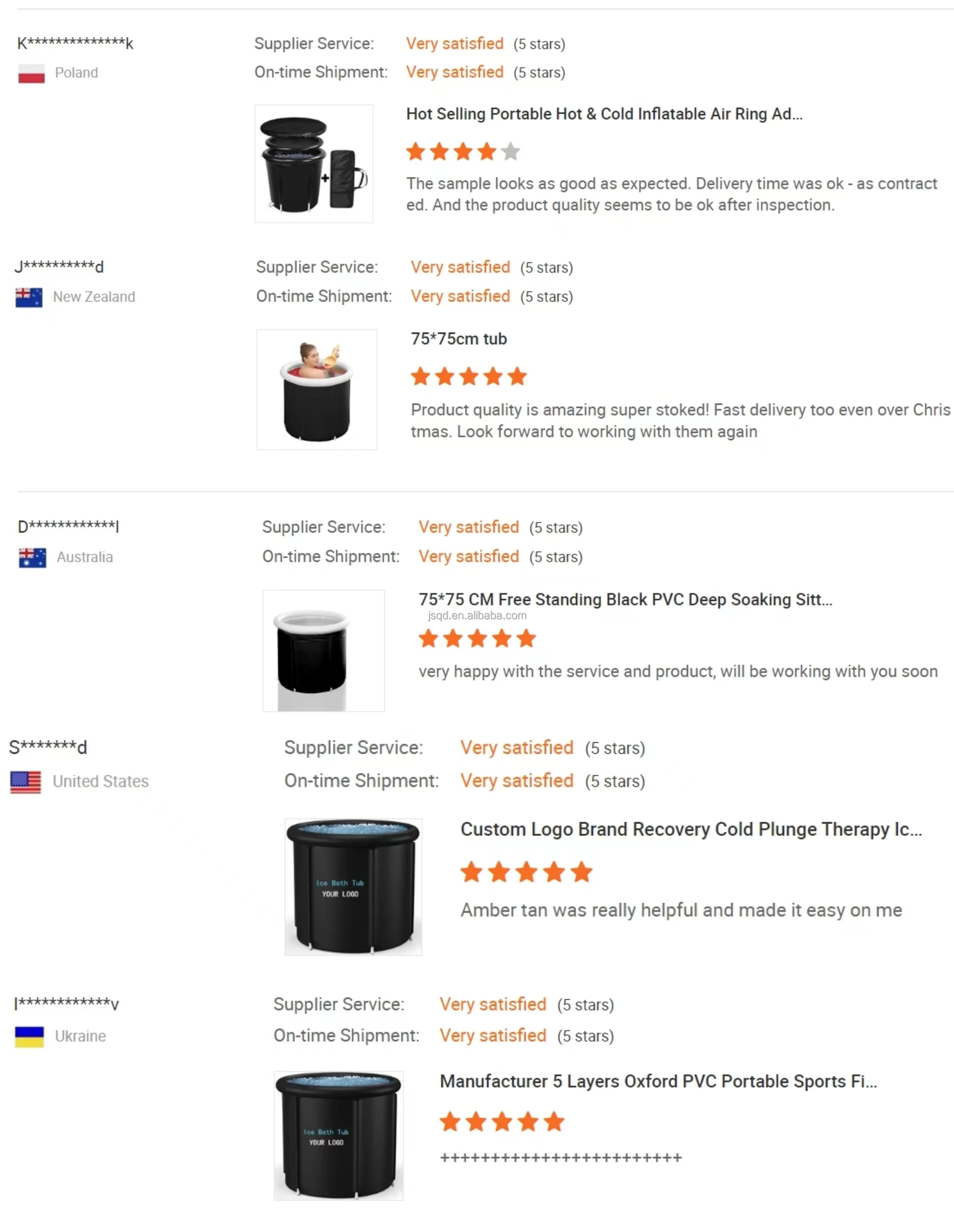Click the United States flag icon
Screen dimensions: 954x1232
pos(25,782)
